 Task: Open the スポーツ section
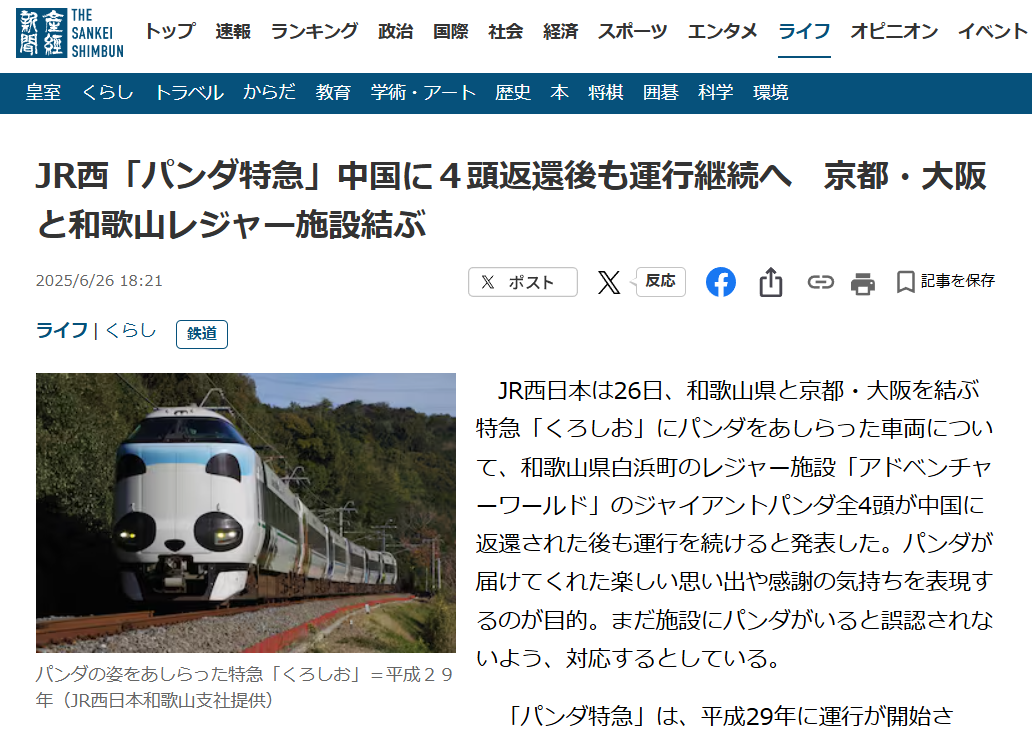point(632,31)
